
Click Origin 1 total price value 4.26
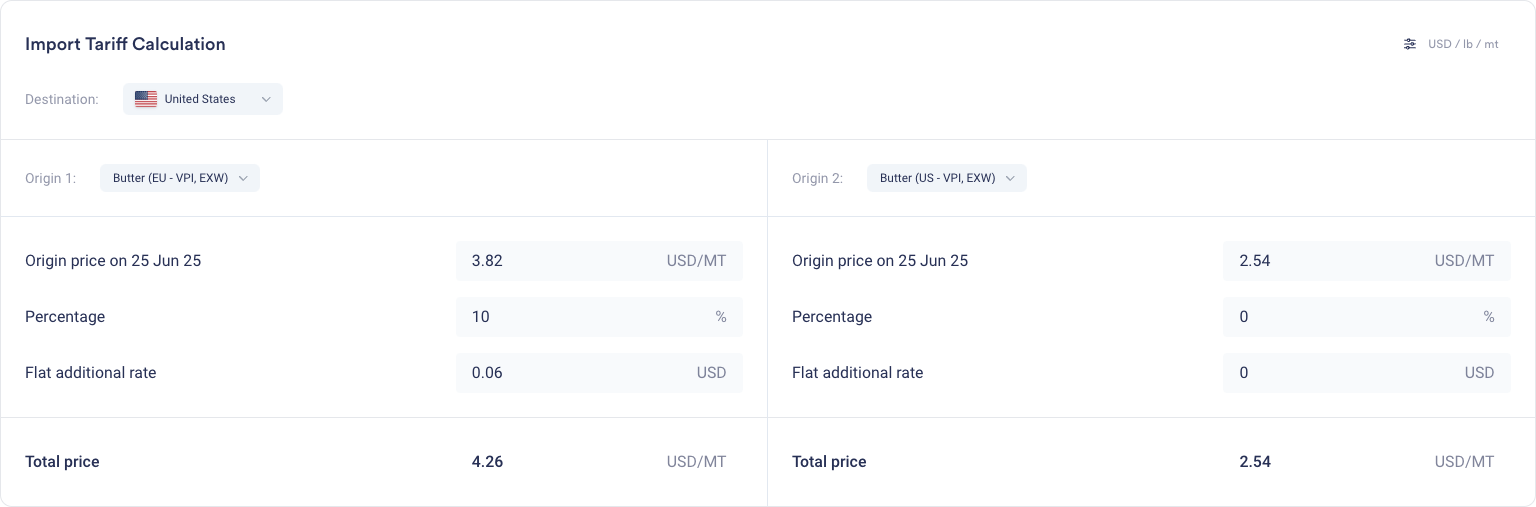(x=487, y=462)
